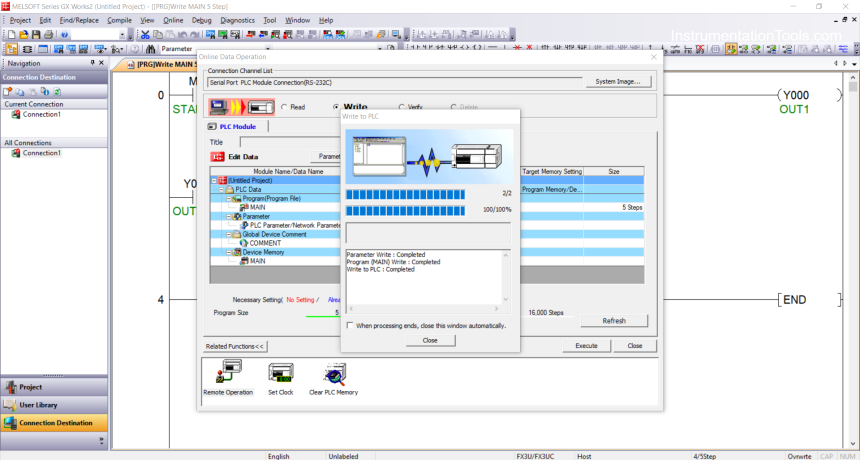Open the dropdown next to the Help icon
Image resolution: width=860 pixels, height=460 pixels.
(x=123, y=35)
